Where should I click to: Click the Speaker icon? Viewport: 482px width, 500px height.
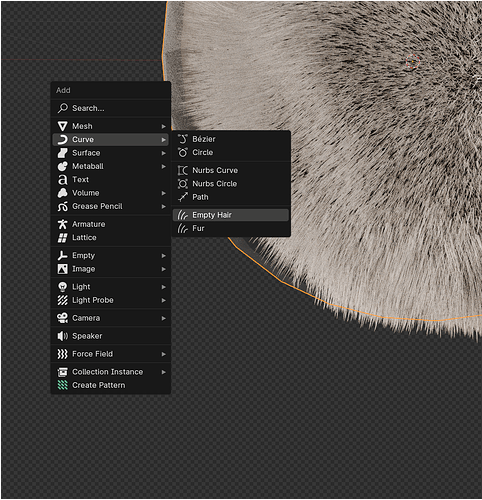pyautogui.click(x=63, y=336)
